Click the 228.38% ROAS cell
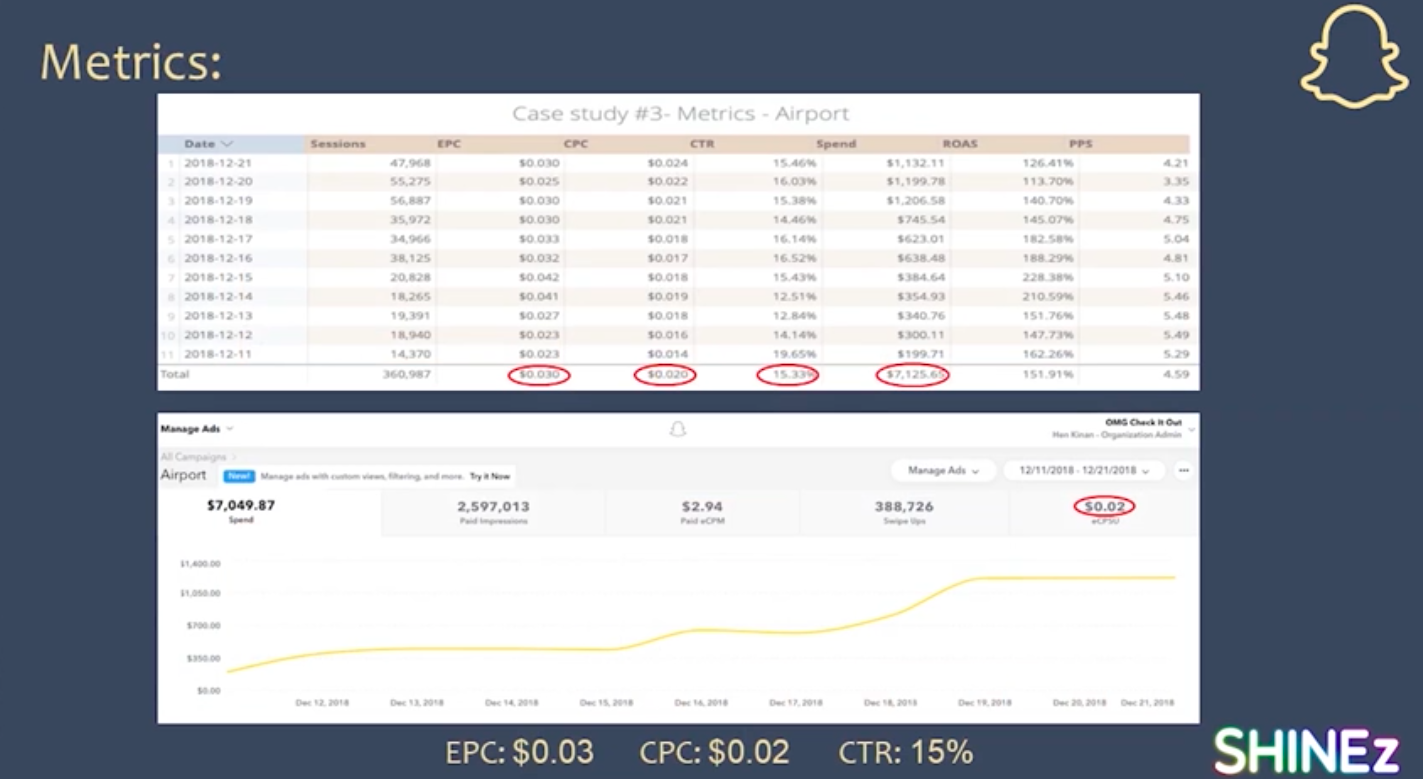The height and width of the screenshot is (779, 1423). (x=1048, y=278)
